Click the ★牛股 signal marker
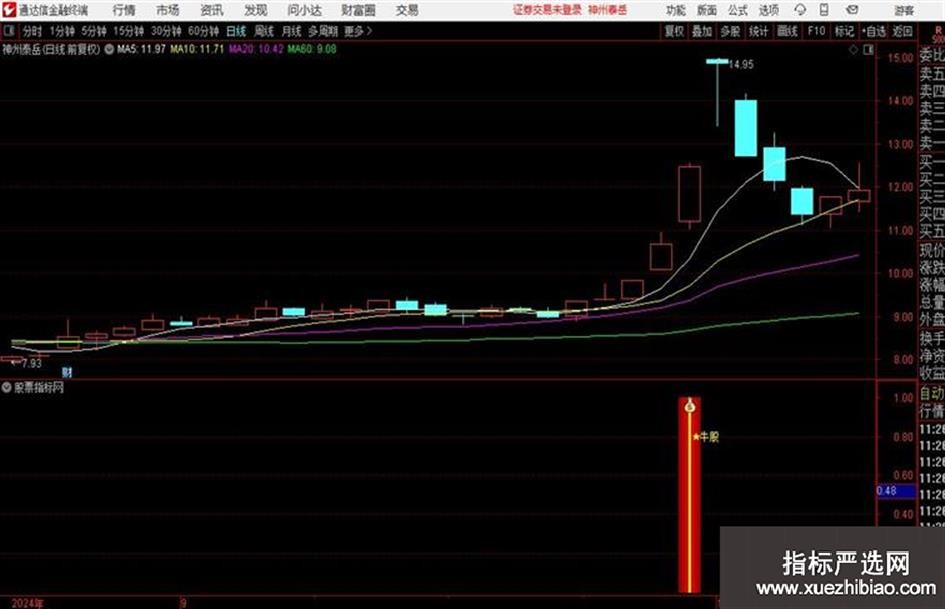The image size is (945, 609). click(706, 437)
